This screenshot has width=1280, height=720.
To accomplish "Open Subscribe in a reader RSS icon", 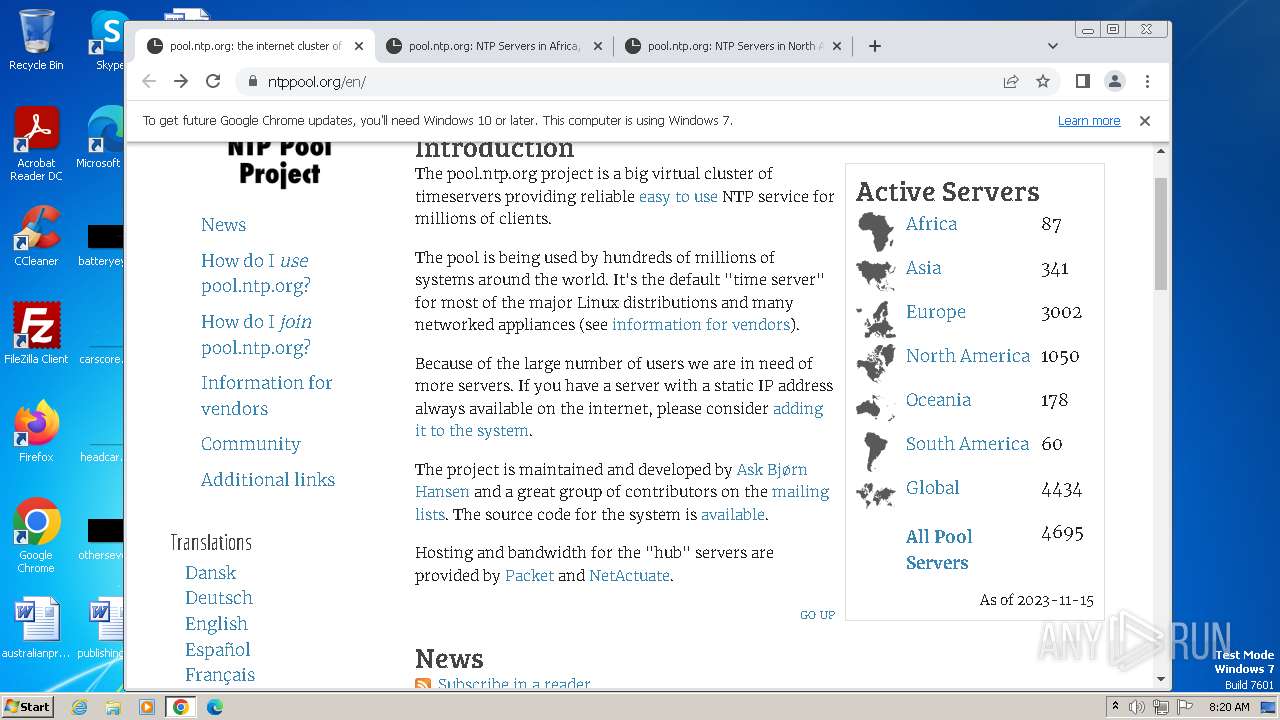I will [x=423, y=684].
